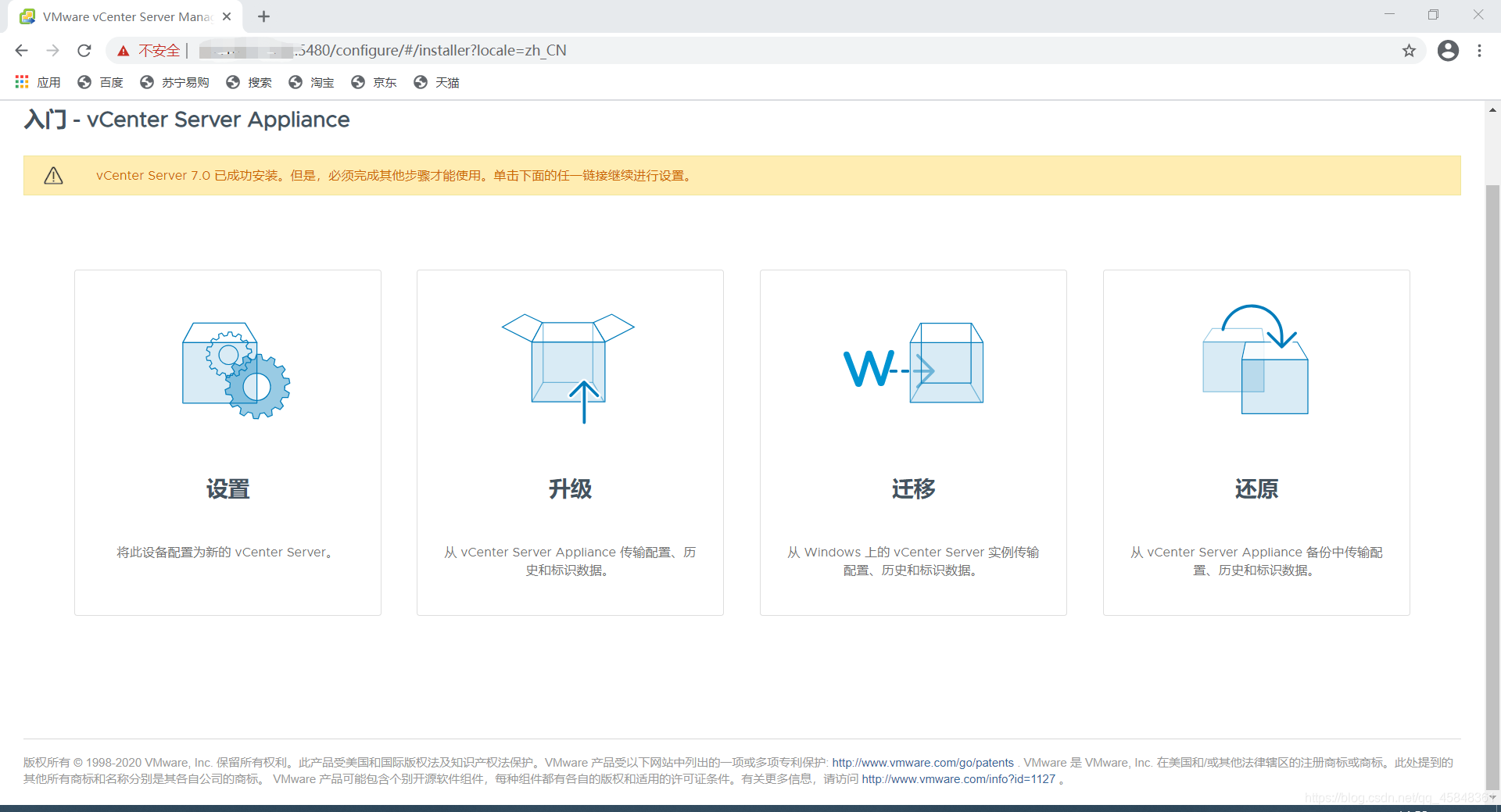Open the Chrome three-dot menu
Image resolution: width=1501 pixels, height=812 pixels.
tap(1479, 51)
